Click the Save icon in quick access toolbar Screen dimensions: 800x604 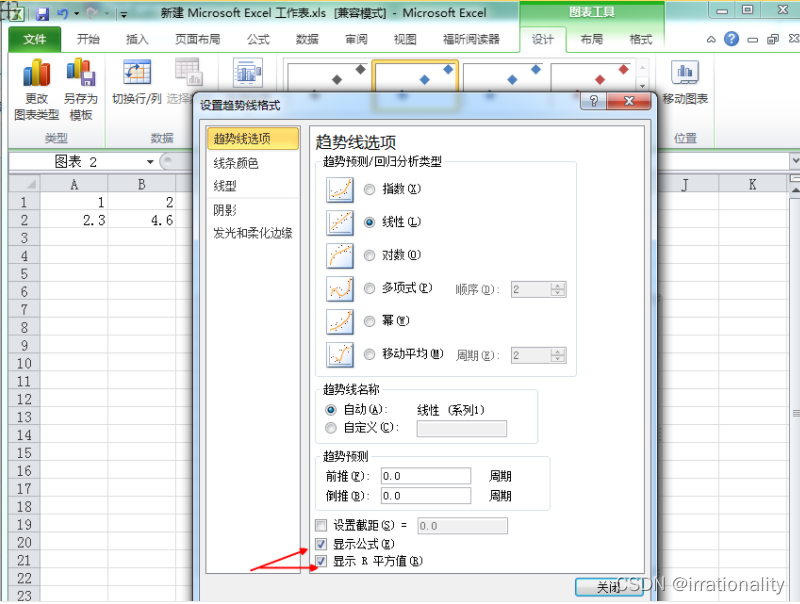43,14
